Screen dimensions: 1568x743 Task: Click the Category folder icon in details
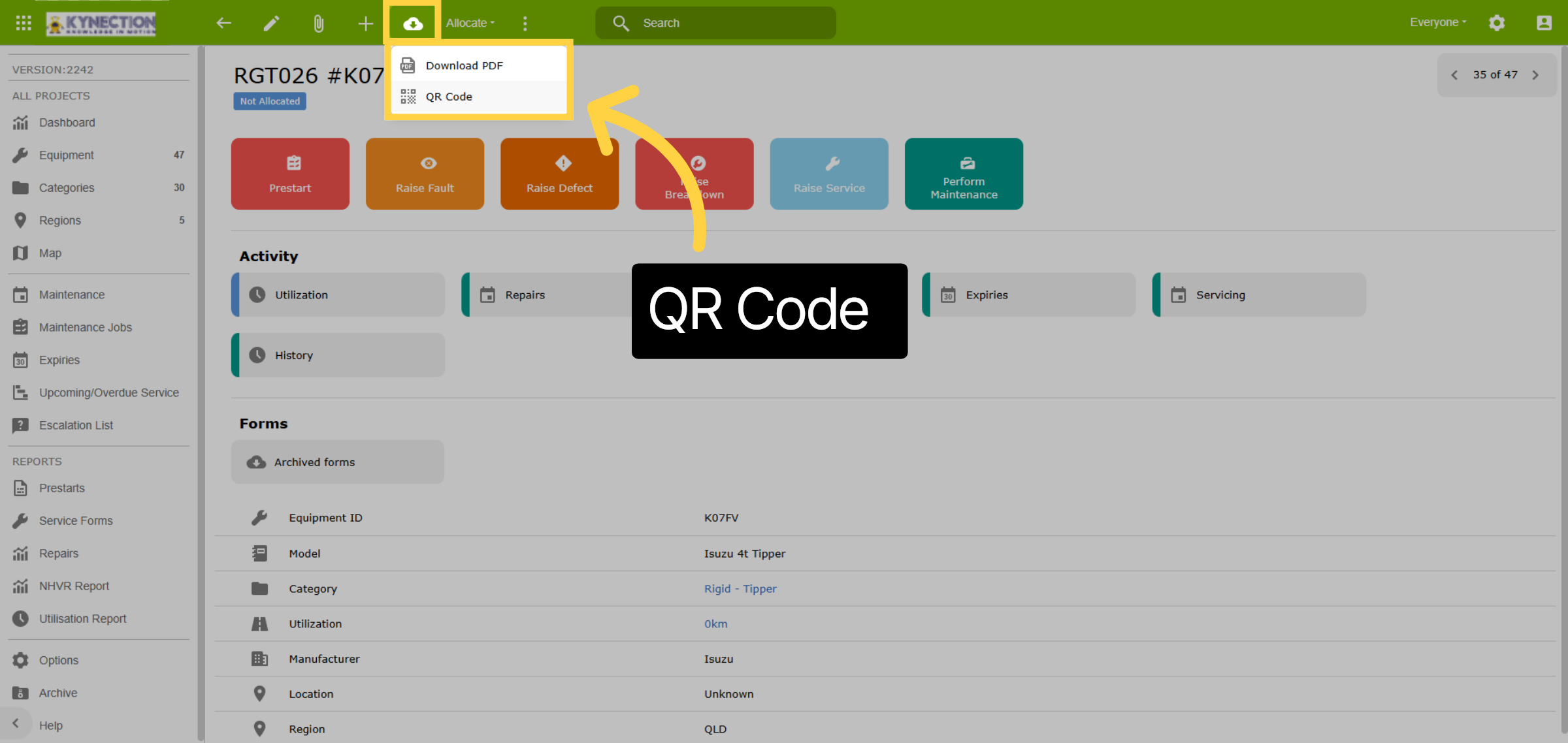[259, 589]
